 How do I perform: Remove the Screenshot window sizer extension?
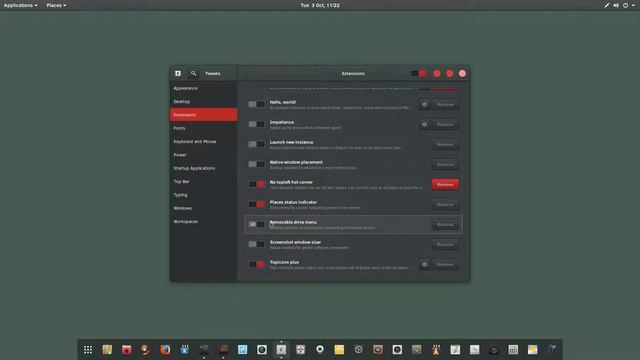coord(445,244)
